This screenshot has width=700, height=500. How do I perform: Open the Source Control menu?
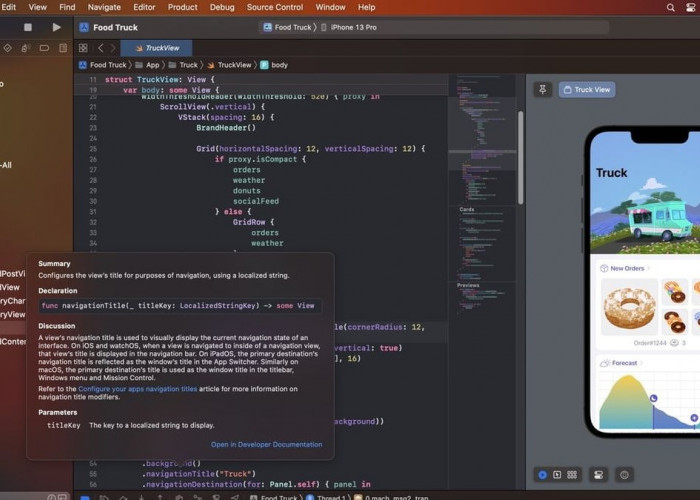coord(275,7)
